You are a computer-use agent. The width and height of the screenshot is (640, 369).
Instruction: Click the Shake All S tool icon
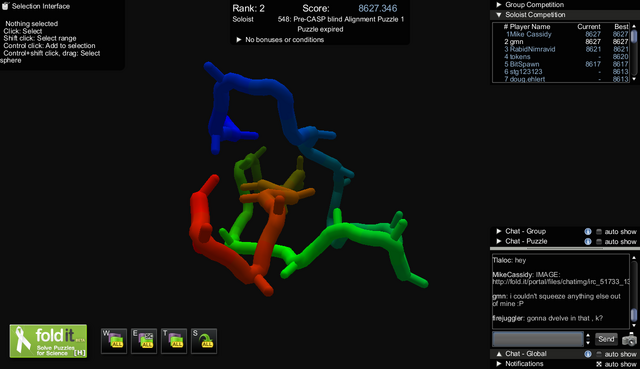click(204, 341)
